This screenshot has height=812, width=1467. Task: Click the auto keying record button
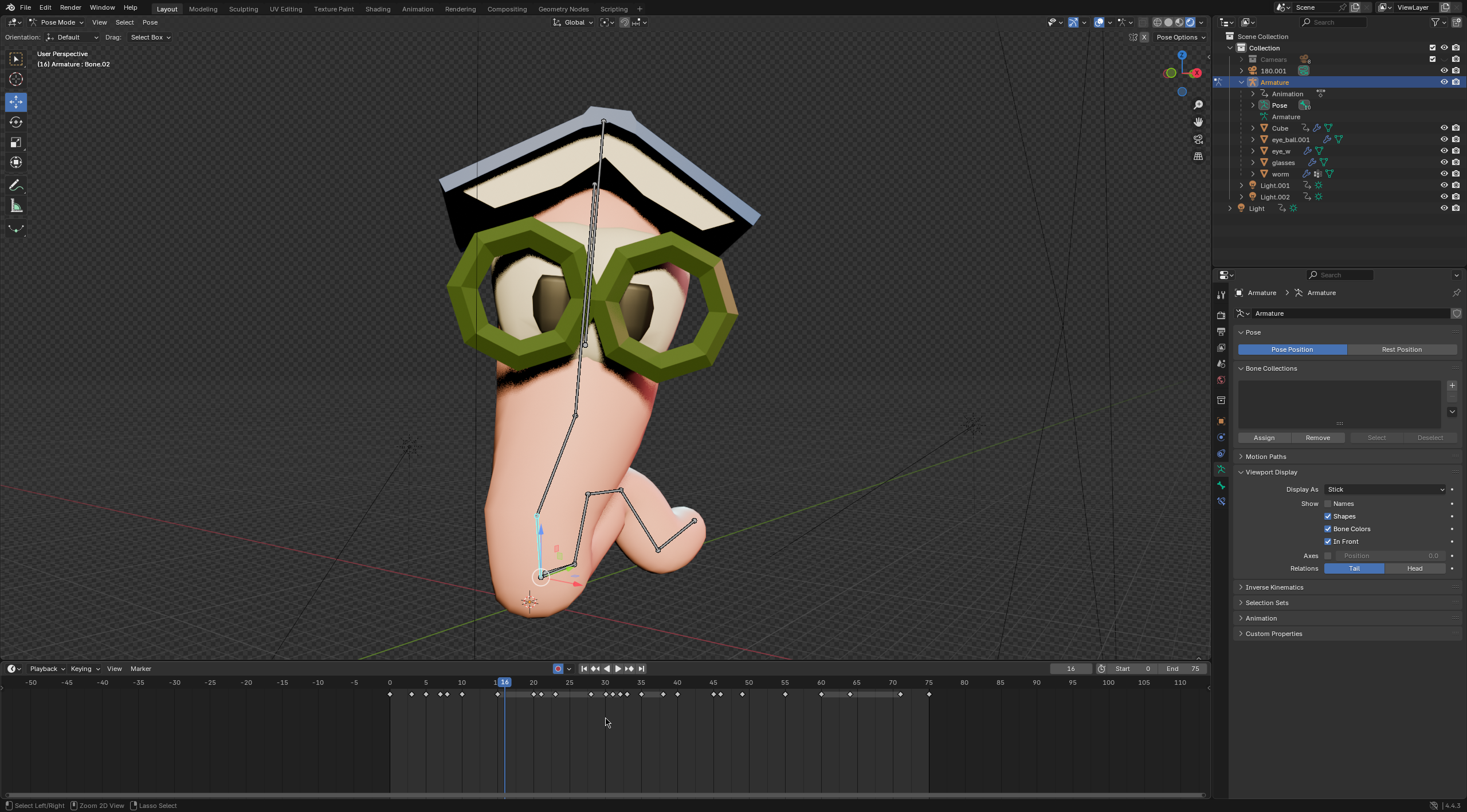558,669
